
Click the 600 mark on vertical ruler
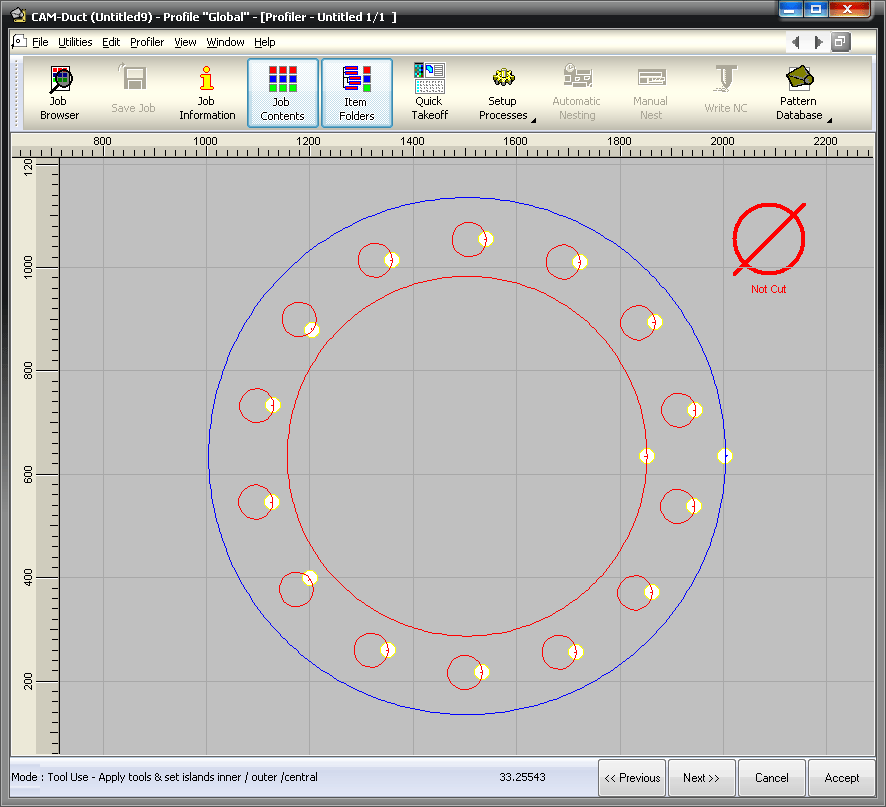[28, 474]
